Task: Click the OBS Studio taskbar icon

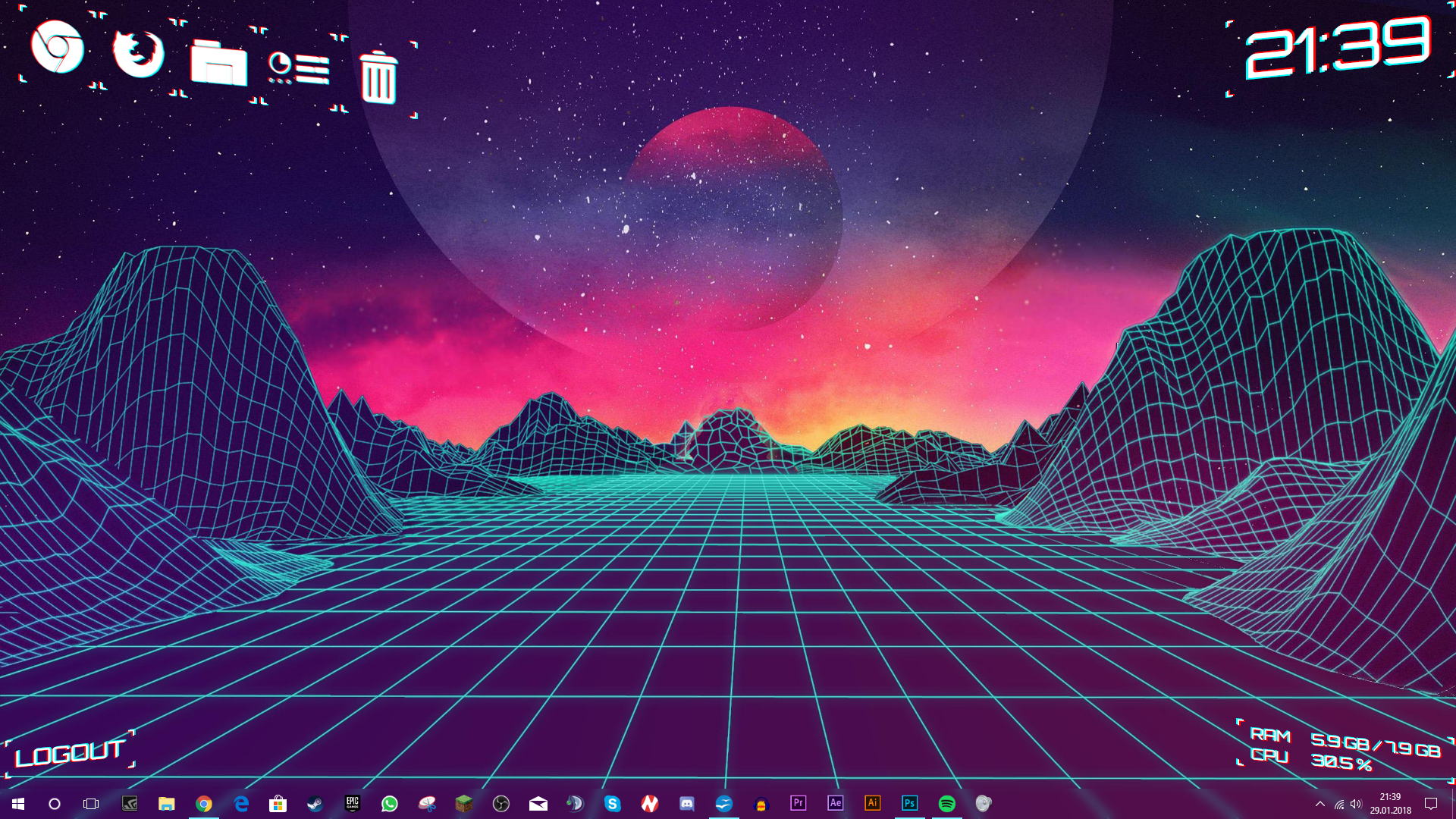Action: point(500,803)
